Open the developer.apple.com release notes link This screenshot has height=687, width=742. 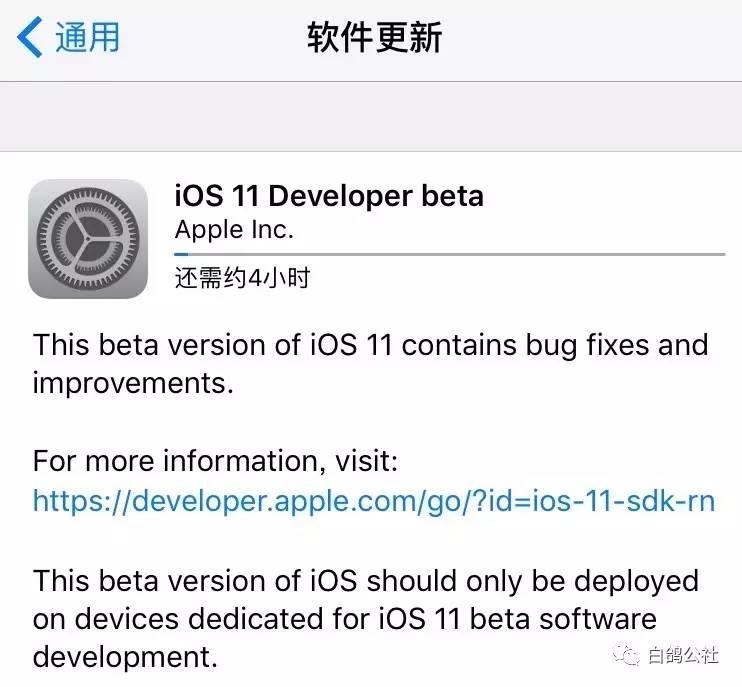coord(373,499)
